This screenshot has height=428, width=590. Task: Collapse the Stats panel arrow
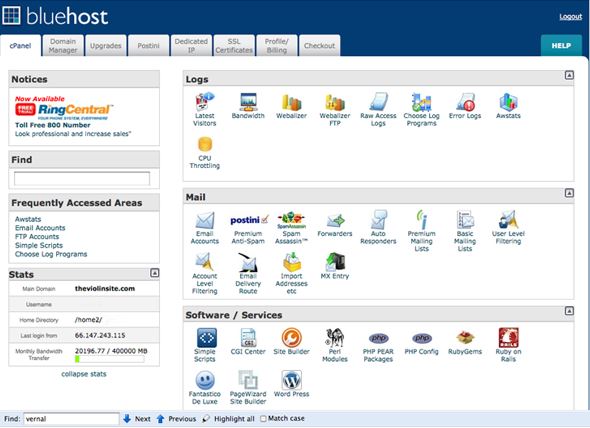pyautogui.click(x=155, y=273)
